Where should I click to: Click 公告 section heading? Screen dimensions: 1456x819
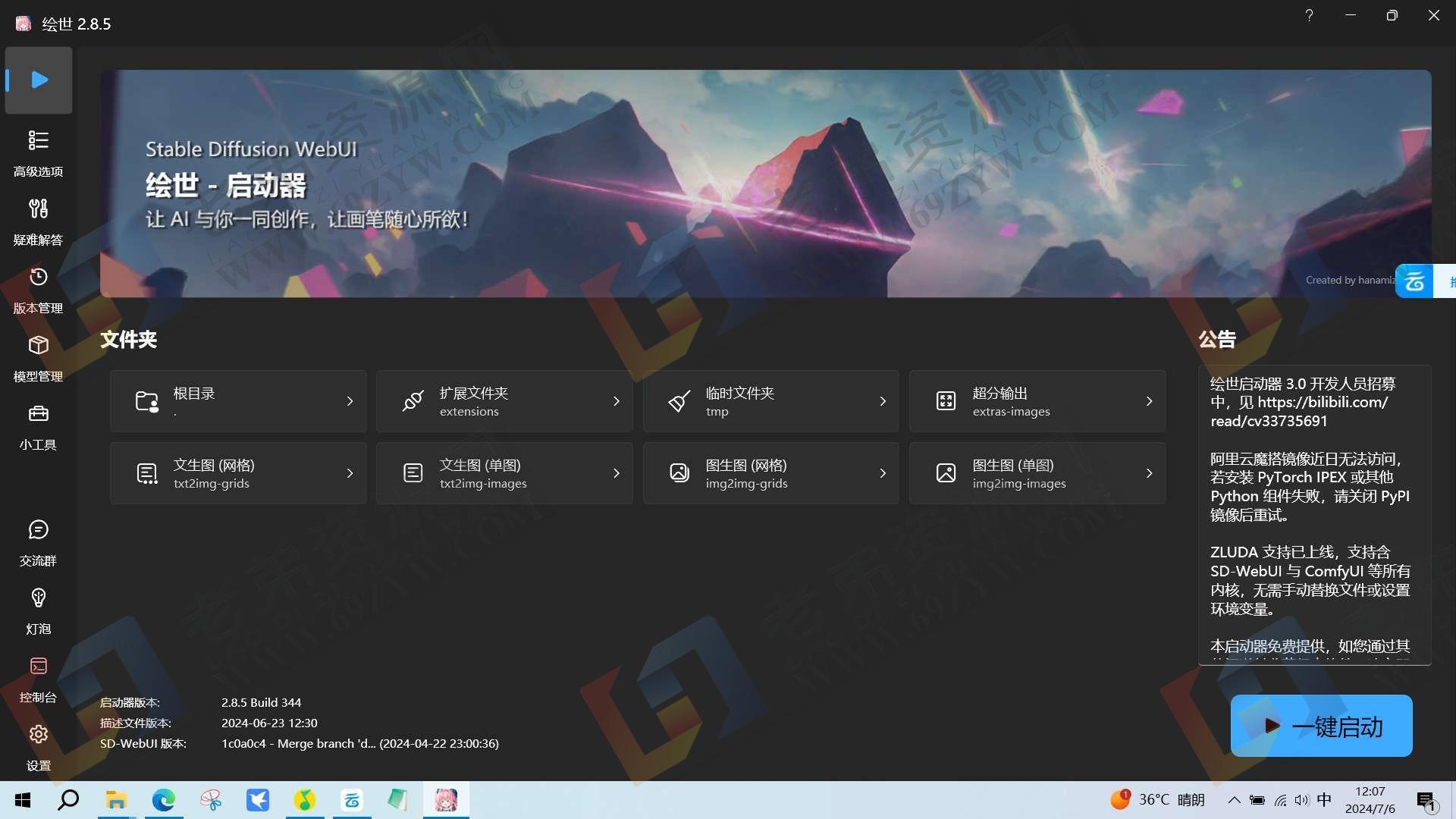coord(1217,339)
